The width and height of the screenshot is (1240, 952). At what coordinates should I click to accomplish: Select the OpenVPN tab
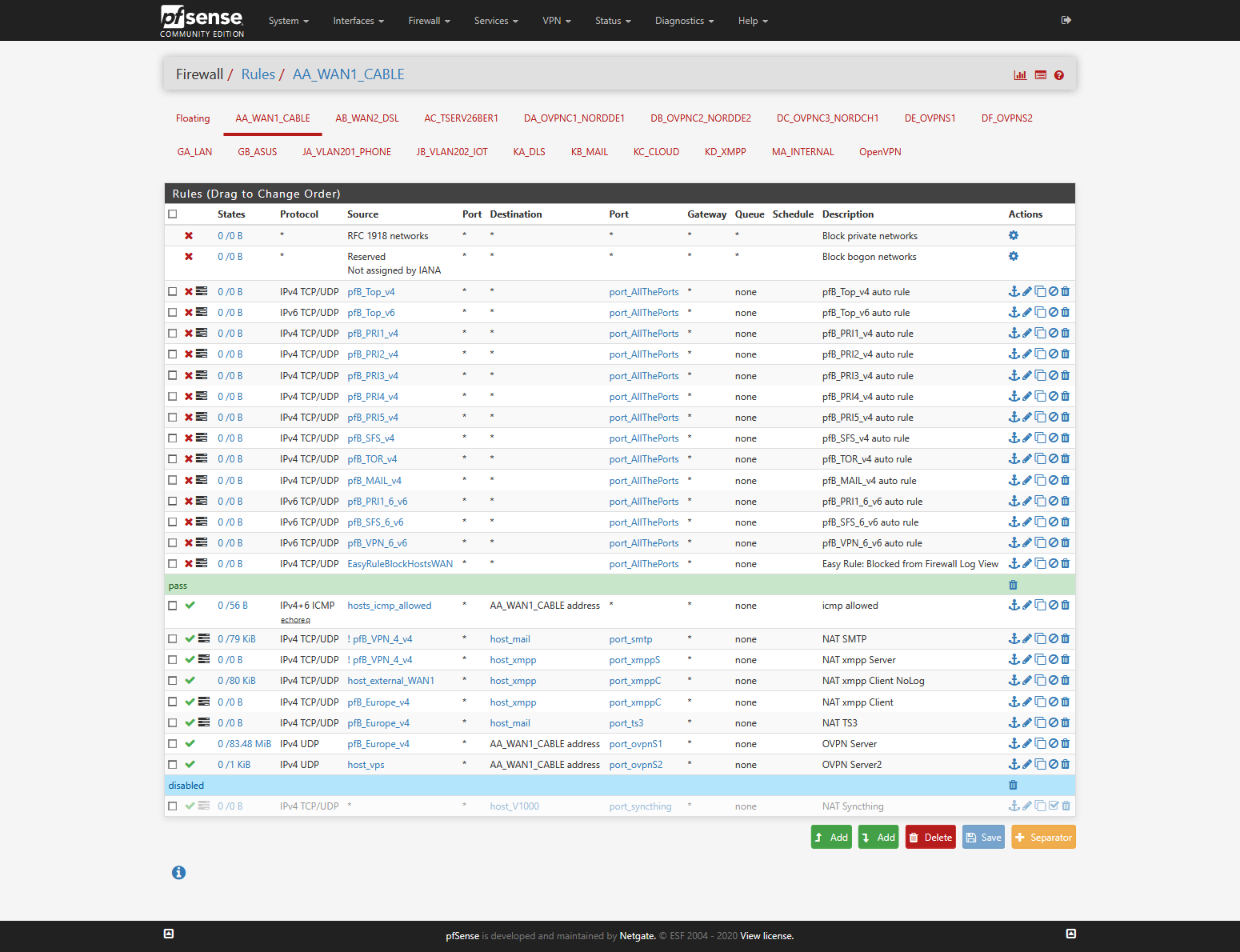(x=880, y=152)
